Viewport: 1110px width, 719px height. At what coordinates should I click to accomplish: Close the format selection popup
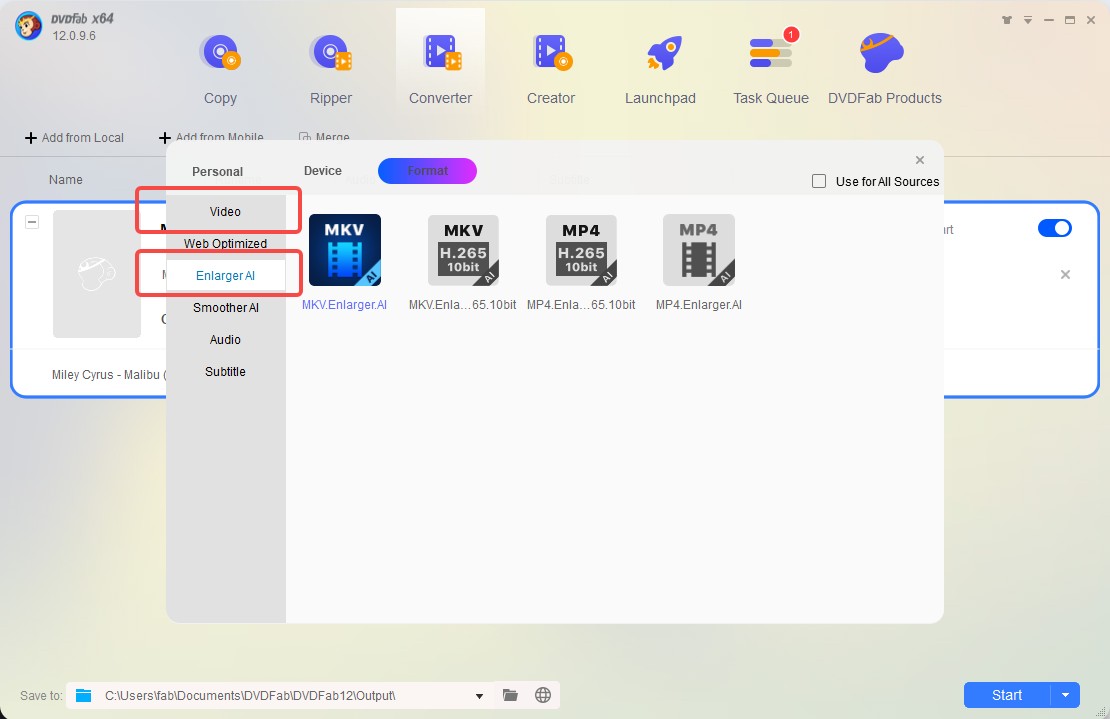(920, 160)
